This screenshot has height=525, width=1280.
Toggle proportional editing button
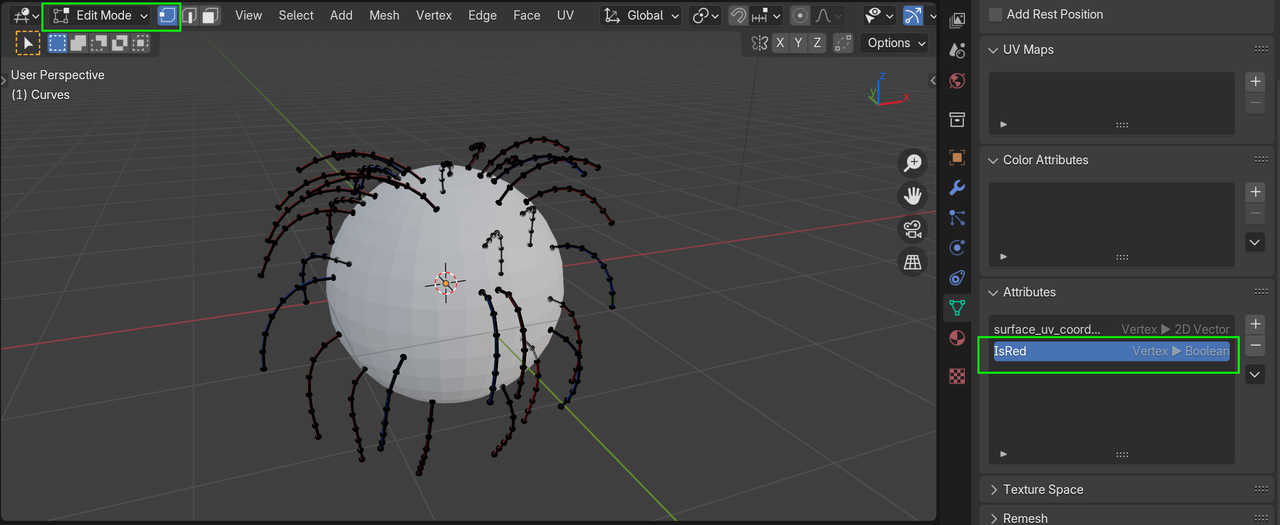[800, 16]
